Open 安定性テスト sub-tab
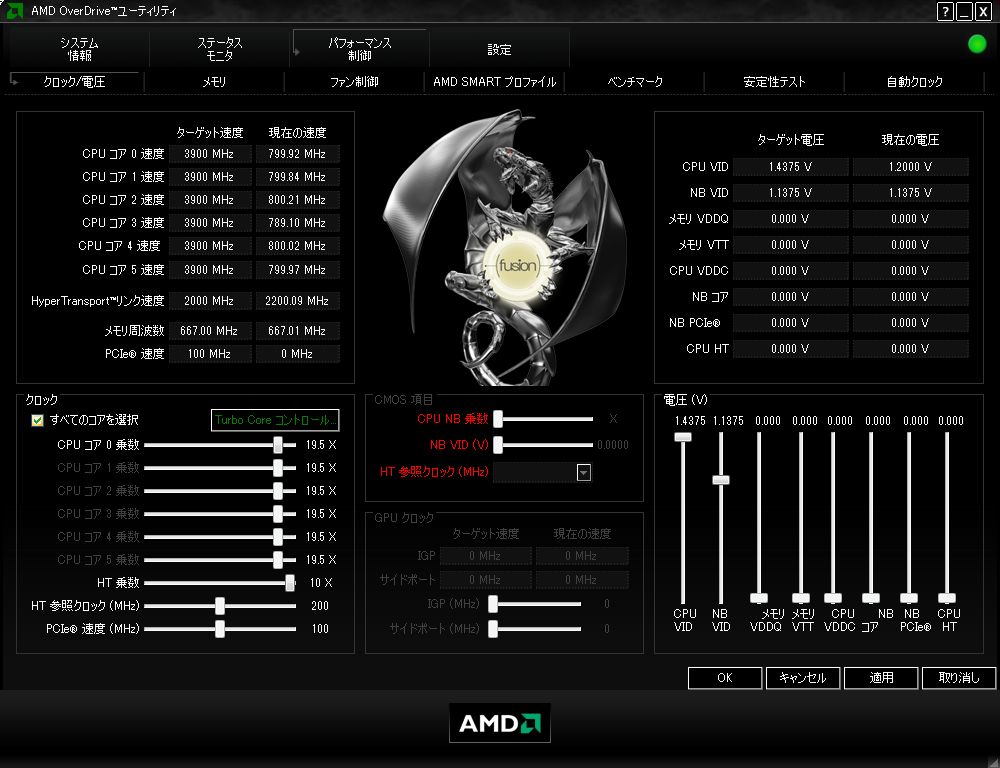The height and width of the screenshot is (768, 1000). point(774,82)
